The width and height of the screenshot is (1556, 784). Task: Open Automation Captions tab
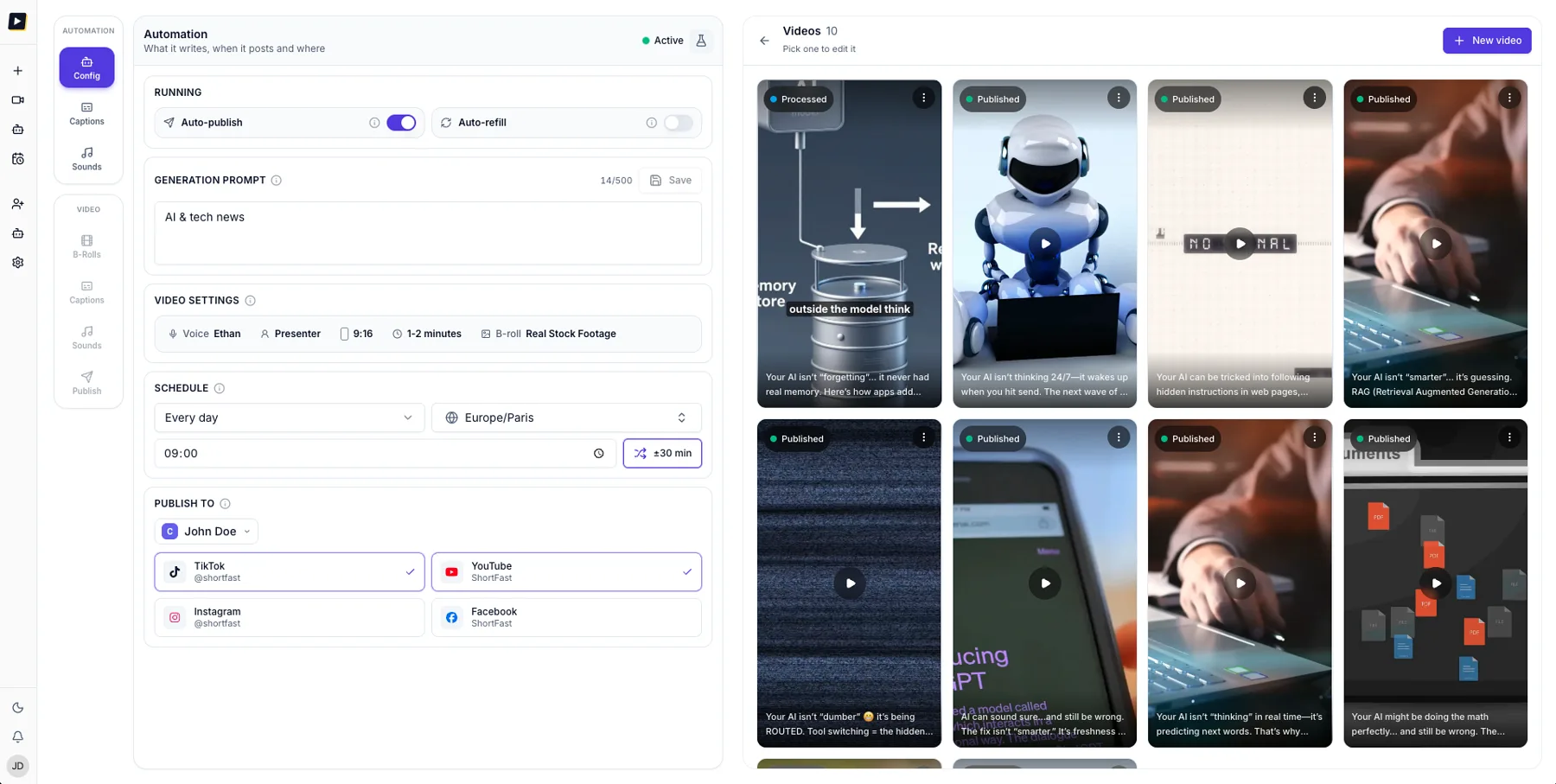(x=86, y=113)
